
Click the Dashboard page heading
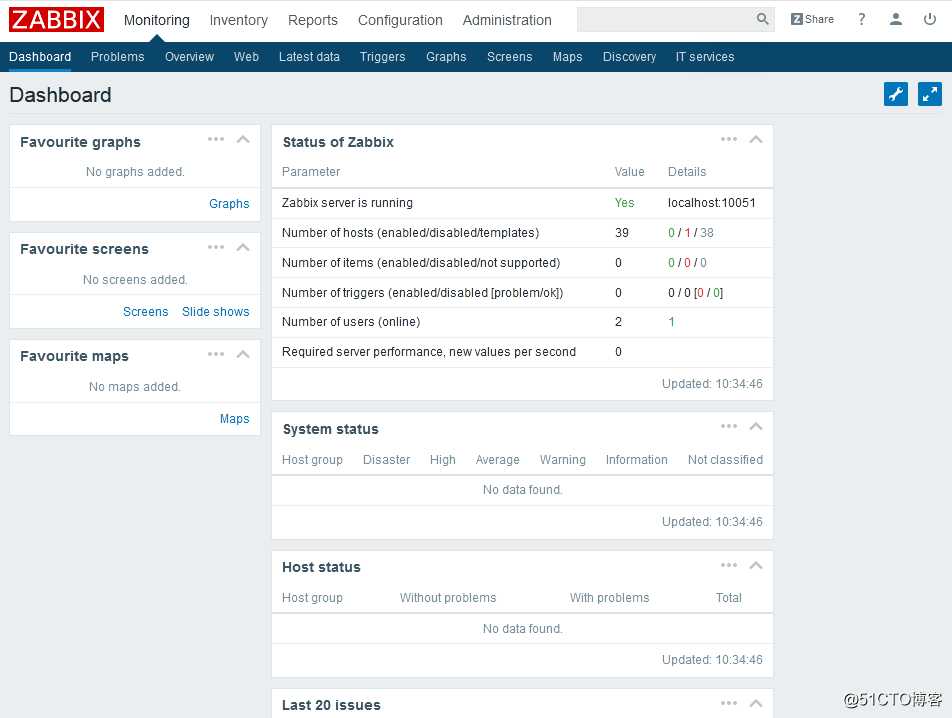(60, 95)
